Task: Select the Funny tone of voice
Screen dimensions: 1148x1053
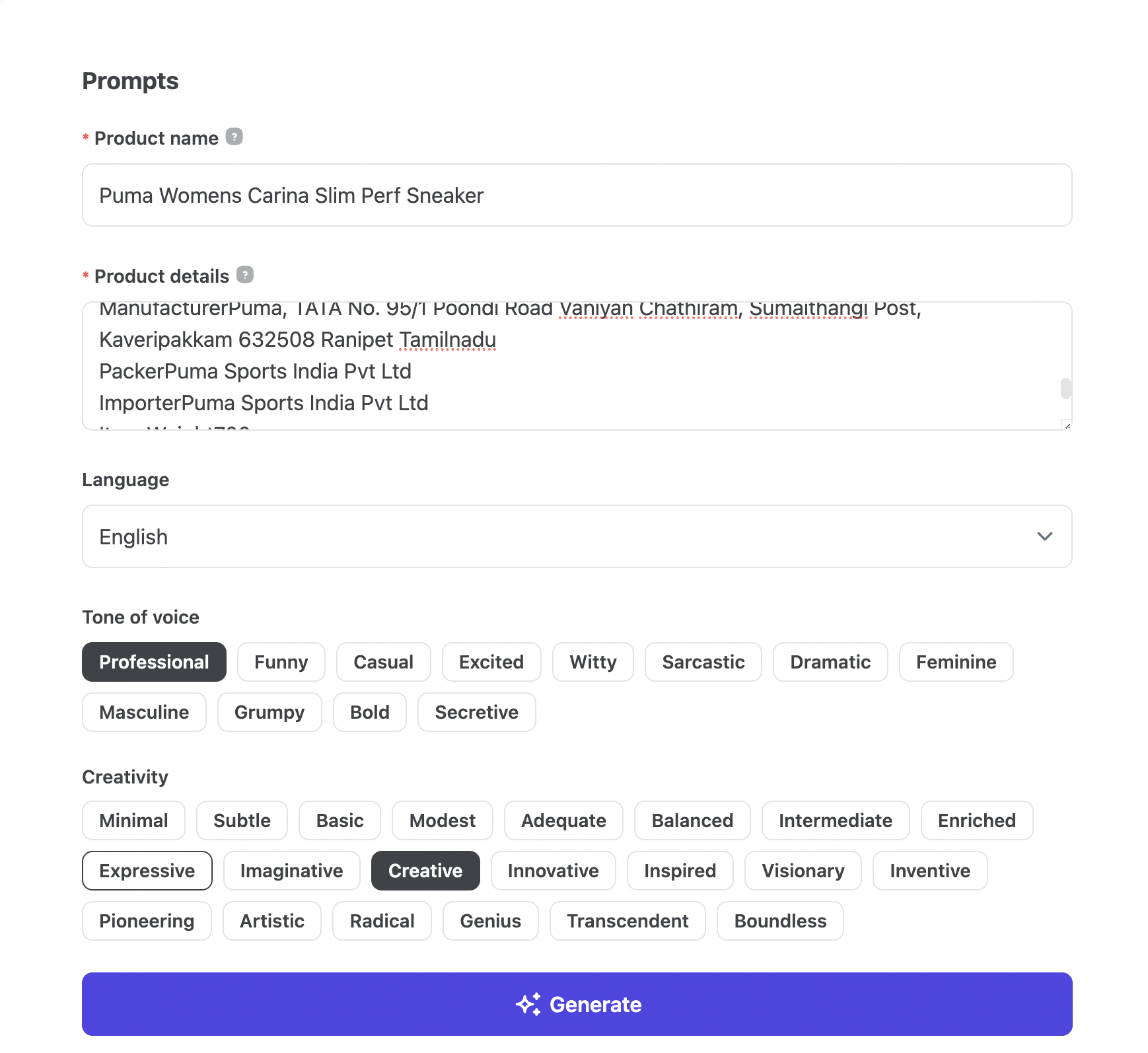Action: (281, 662)
